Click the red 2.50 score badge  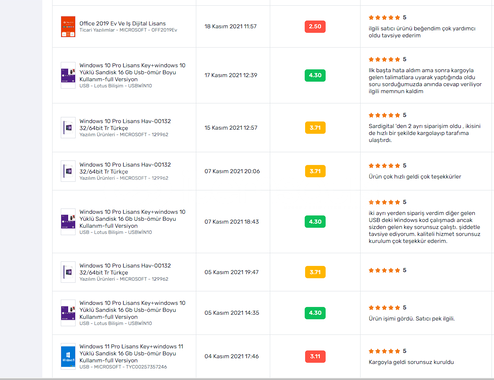(315, 27)
